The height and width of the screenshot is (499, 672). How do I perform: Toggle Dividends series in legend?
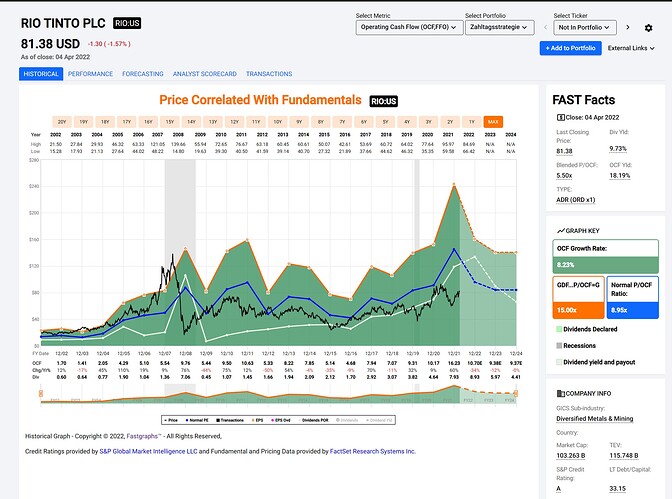pyautogui.click(x=347, y=420)
